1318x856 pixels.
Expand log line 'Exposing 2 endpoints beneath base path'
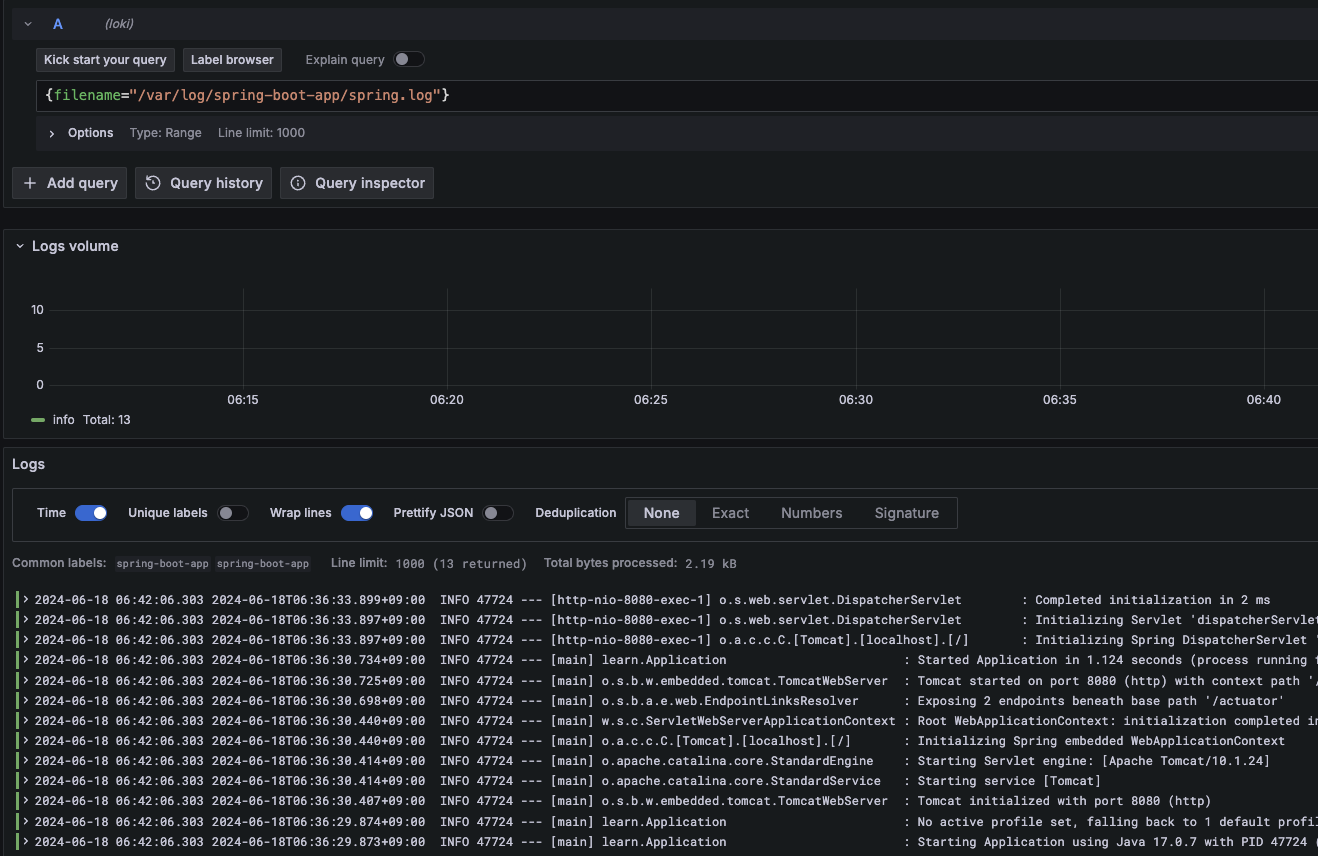26,701
